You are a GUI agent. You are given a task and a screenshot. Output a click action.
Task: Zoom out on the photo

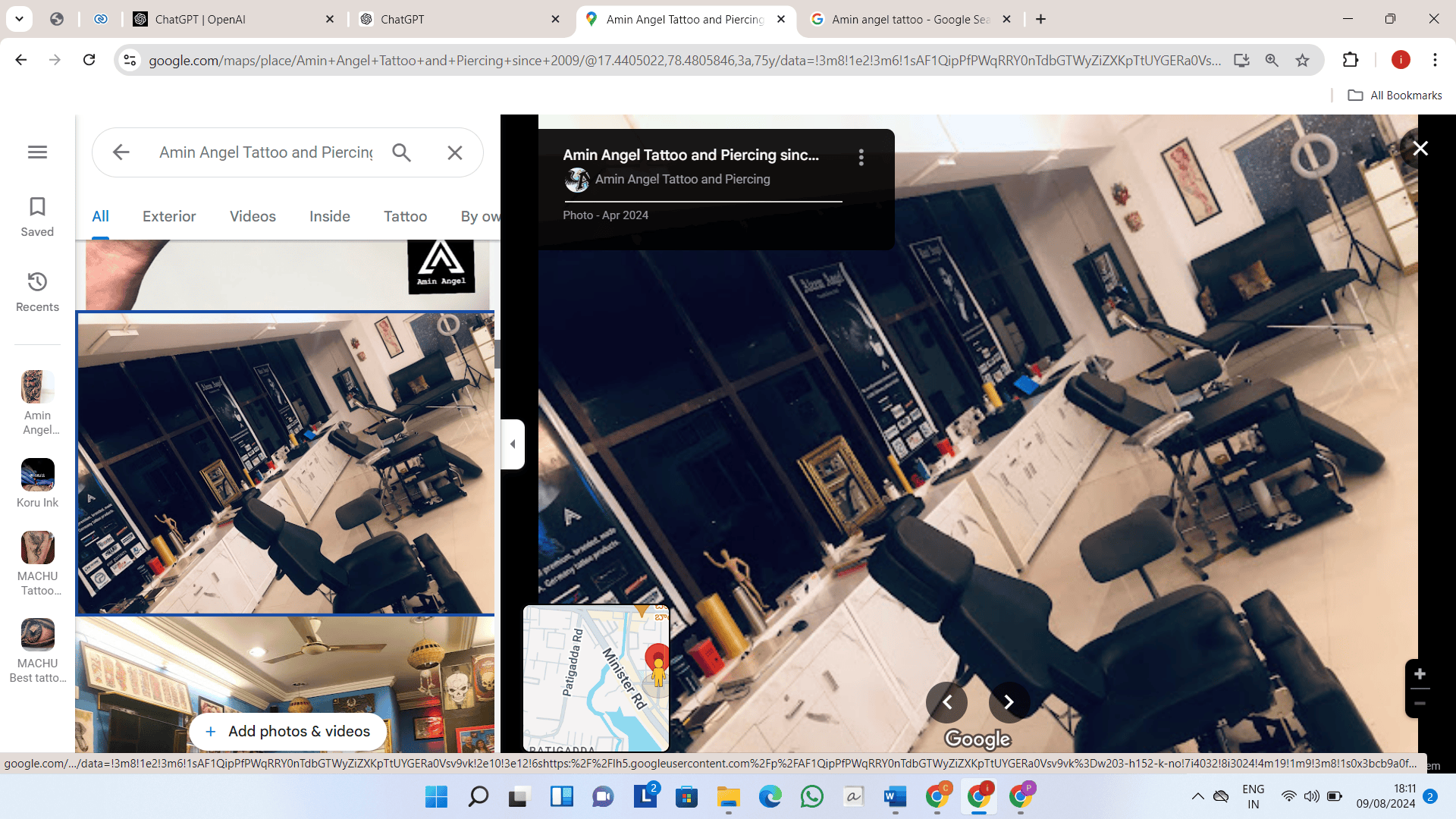(1420, 704)
